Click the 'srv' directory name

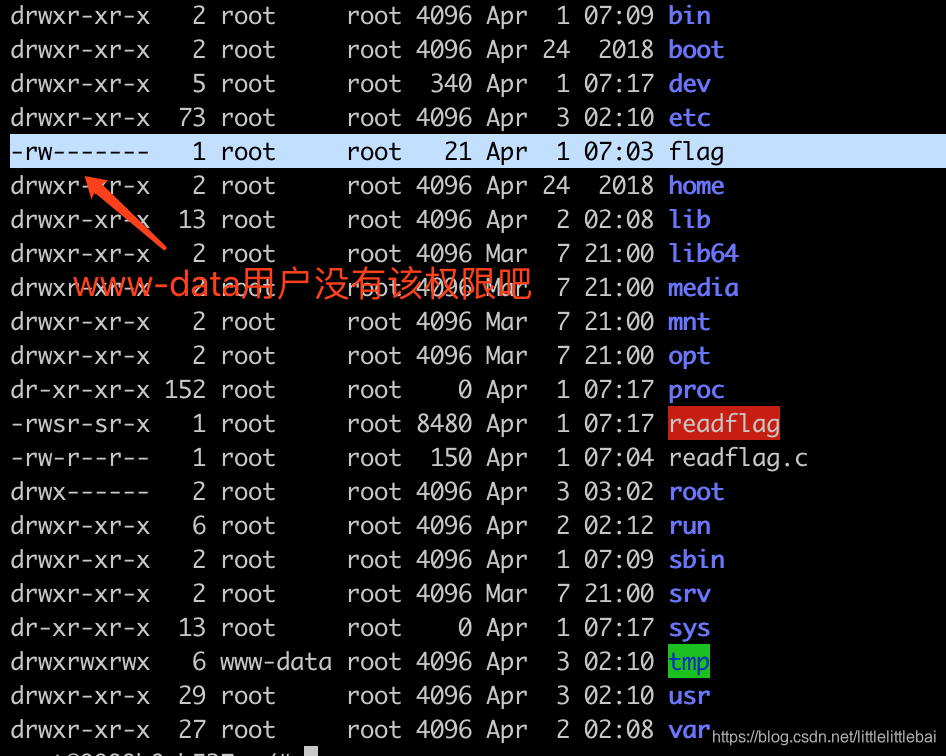(x=689, y=594)
